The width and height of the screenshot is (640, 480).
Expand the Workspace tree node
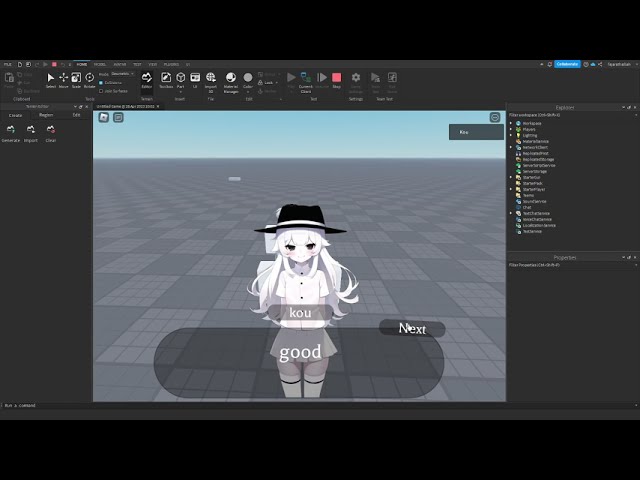[x=511, y=123]
